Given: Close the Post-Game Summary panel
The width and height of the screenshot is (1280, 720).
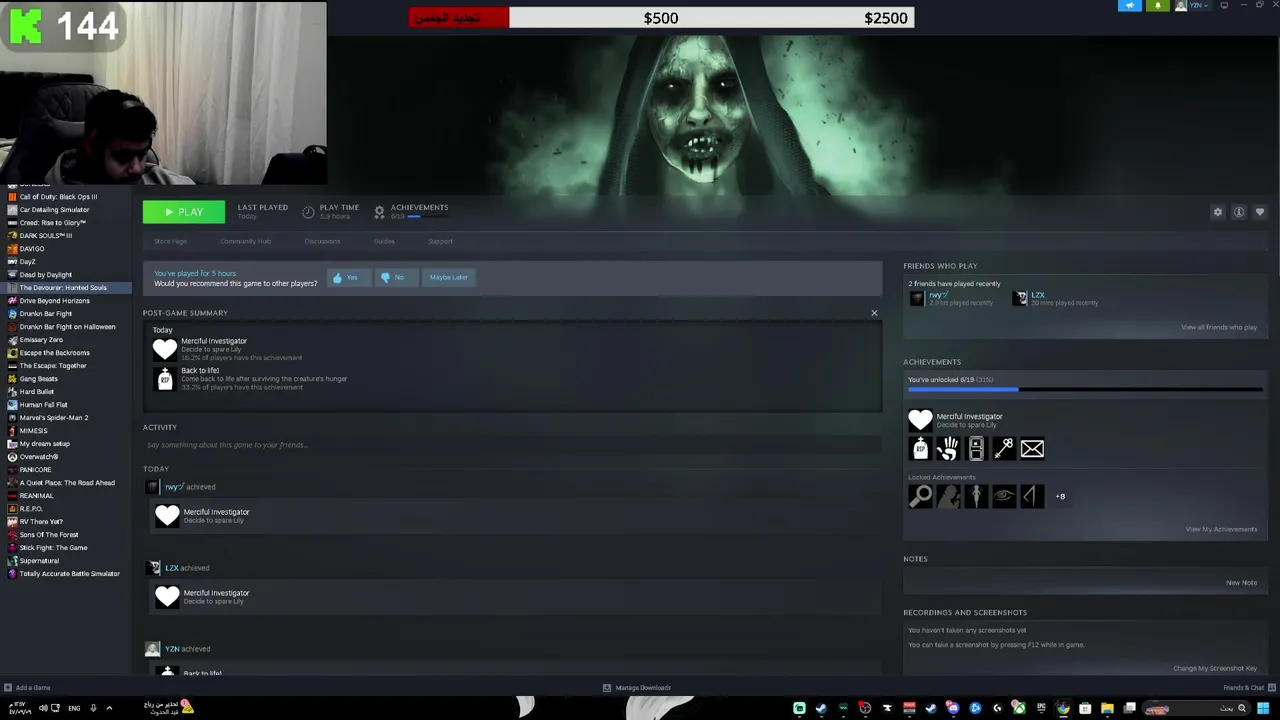Looking at the screenshot, I should point(874,313).
